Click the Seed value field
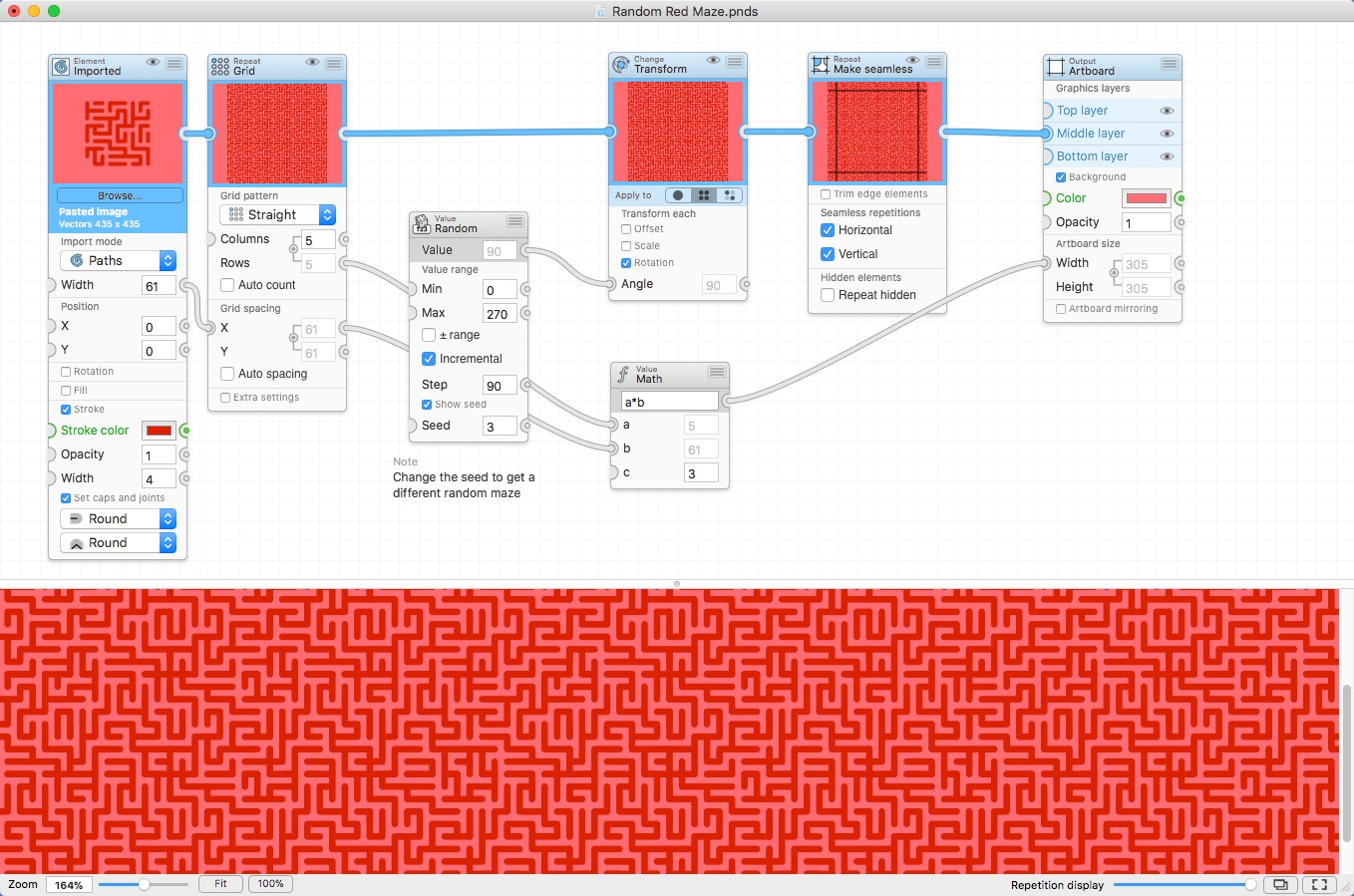This screenshot has height=896, width=1354. point(500,427)
